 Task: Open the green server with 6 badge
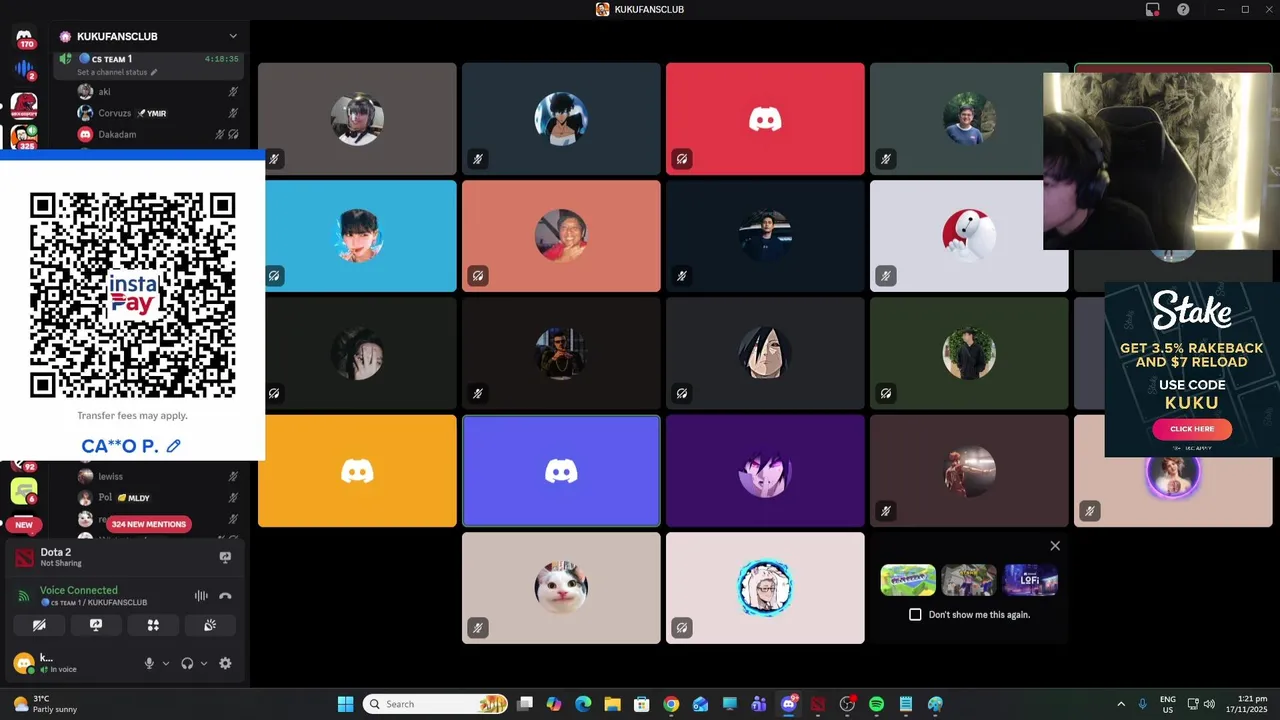pyautogui.click(x=24, y=490)
